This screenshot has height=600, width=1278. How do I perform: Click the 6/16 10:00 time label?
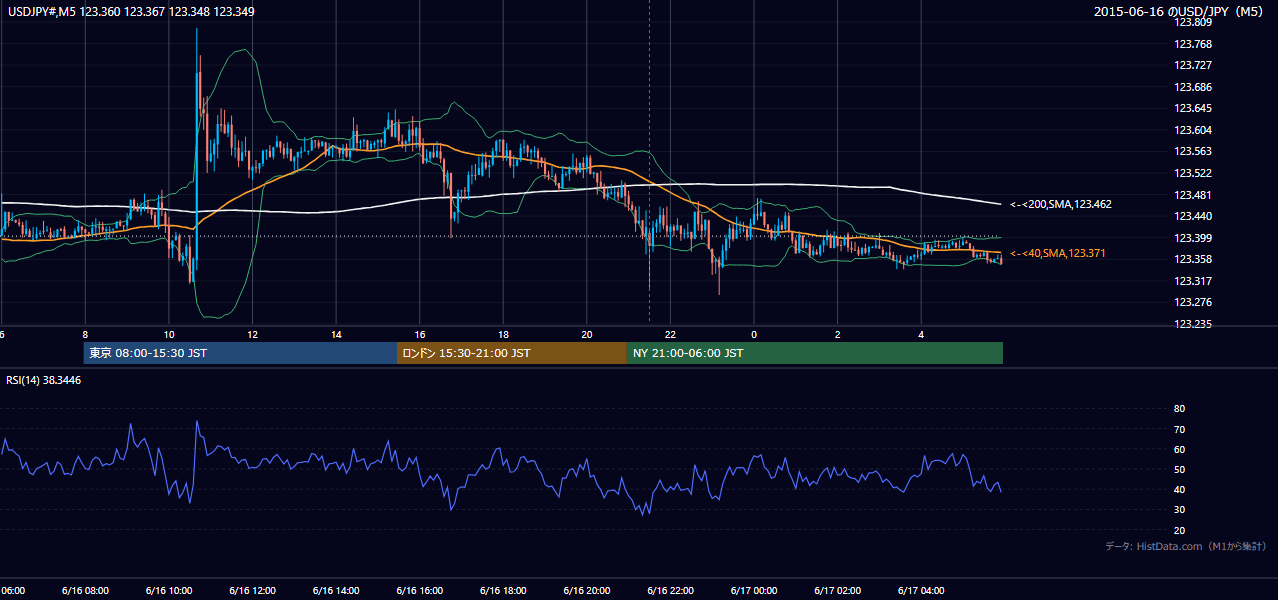[x=168, y=590]
